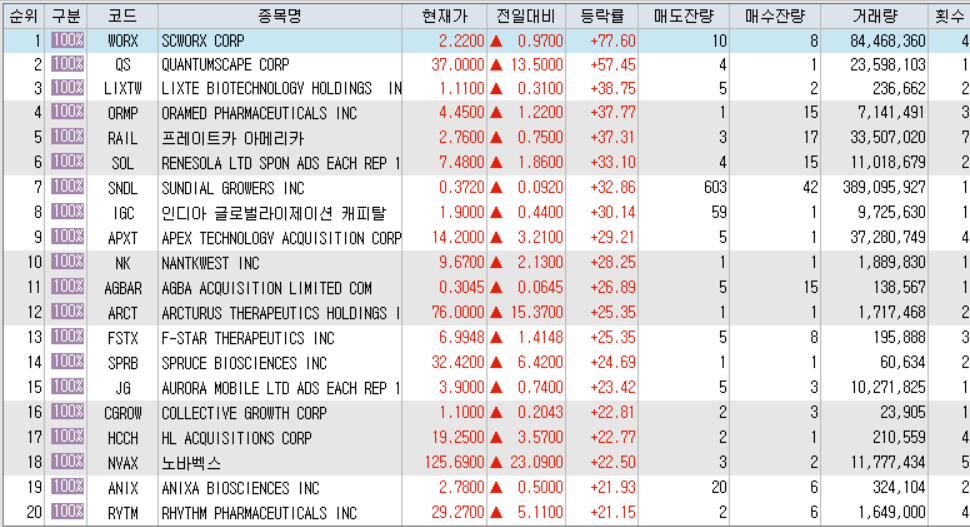Sort by the 매도잔량 column header

click(684, 15)
